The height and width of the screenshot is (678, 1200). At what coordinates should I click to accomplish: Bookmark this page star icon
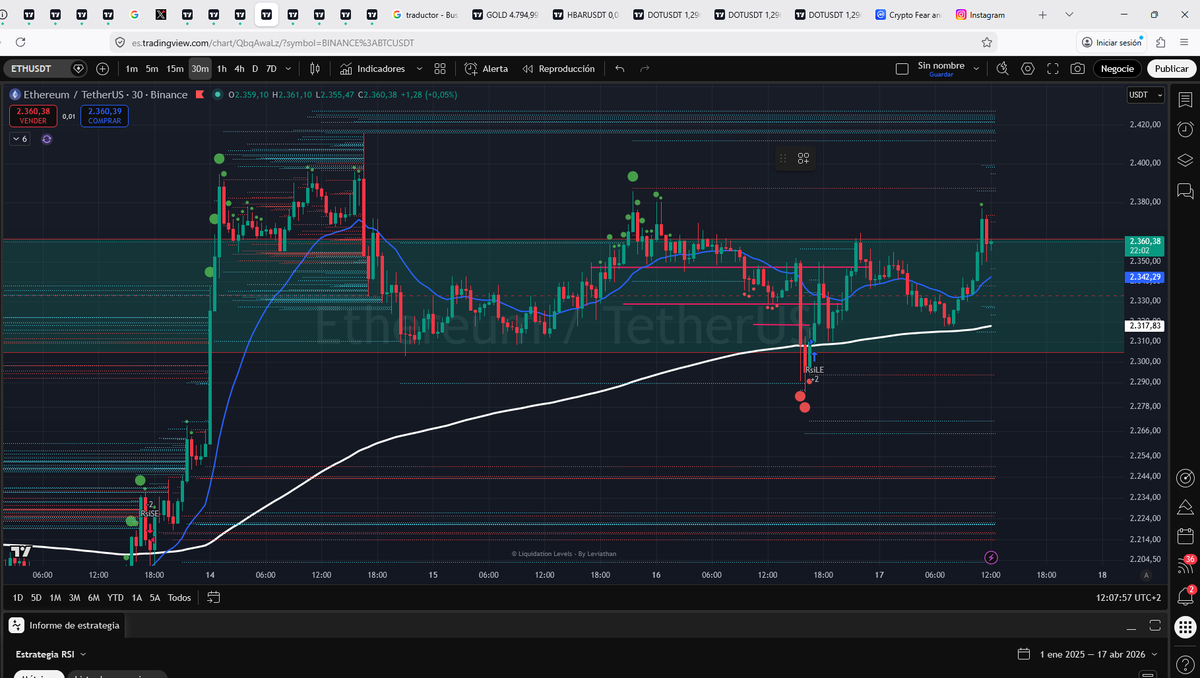coord(987,43)
